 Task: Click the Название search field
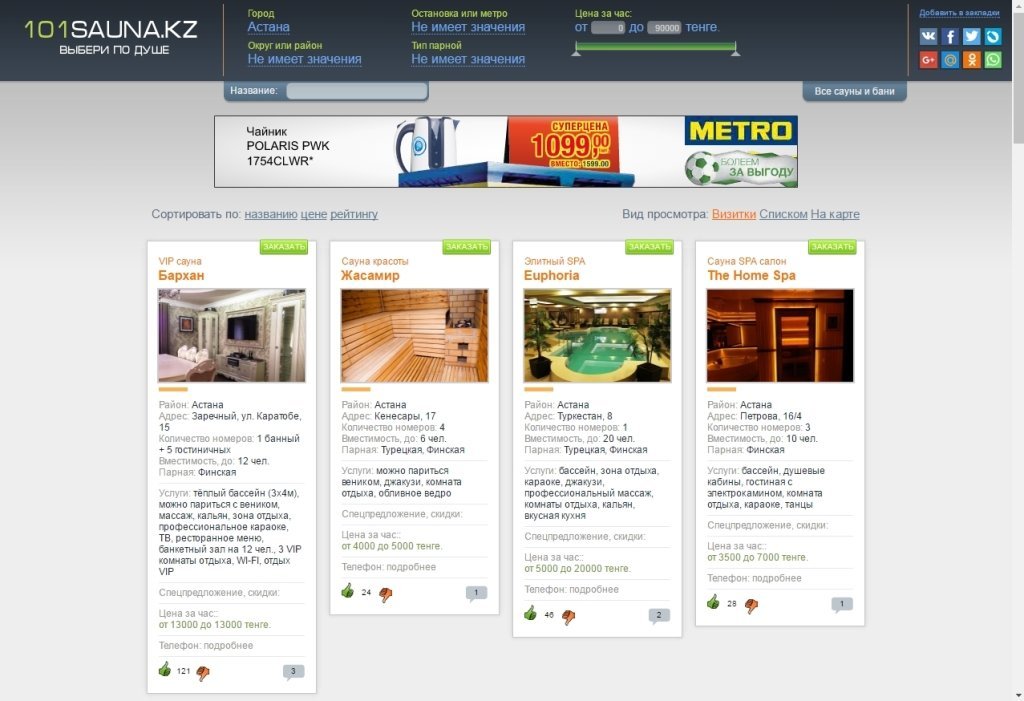tap(356, 91)
